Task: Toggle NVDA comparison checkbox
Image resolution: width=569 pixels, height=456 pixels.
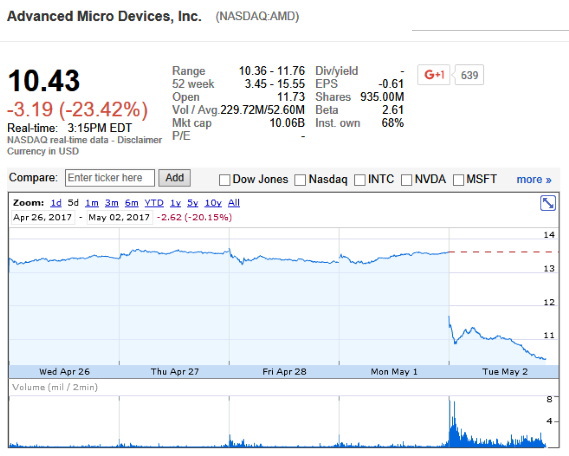Action: point(406,180)
